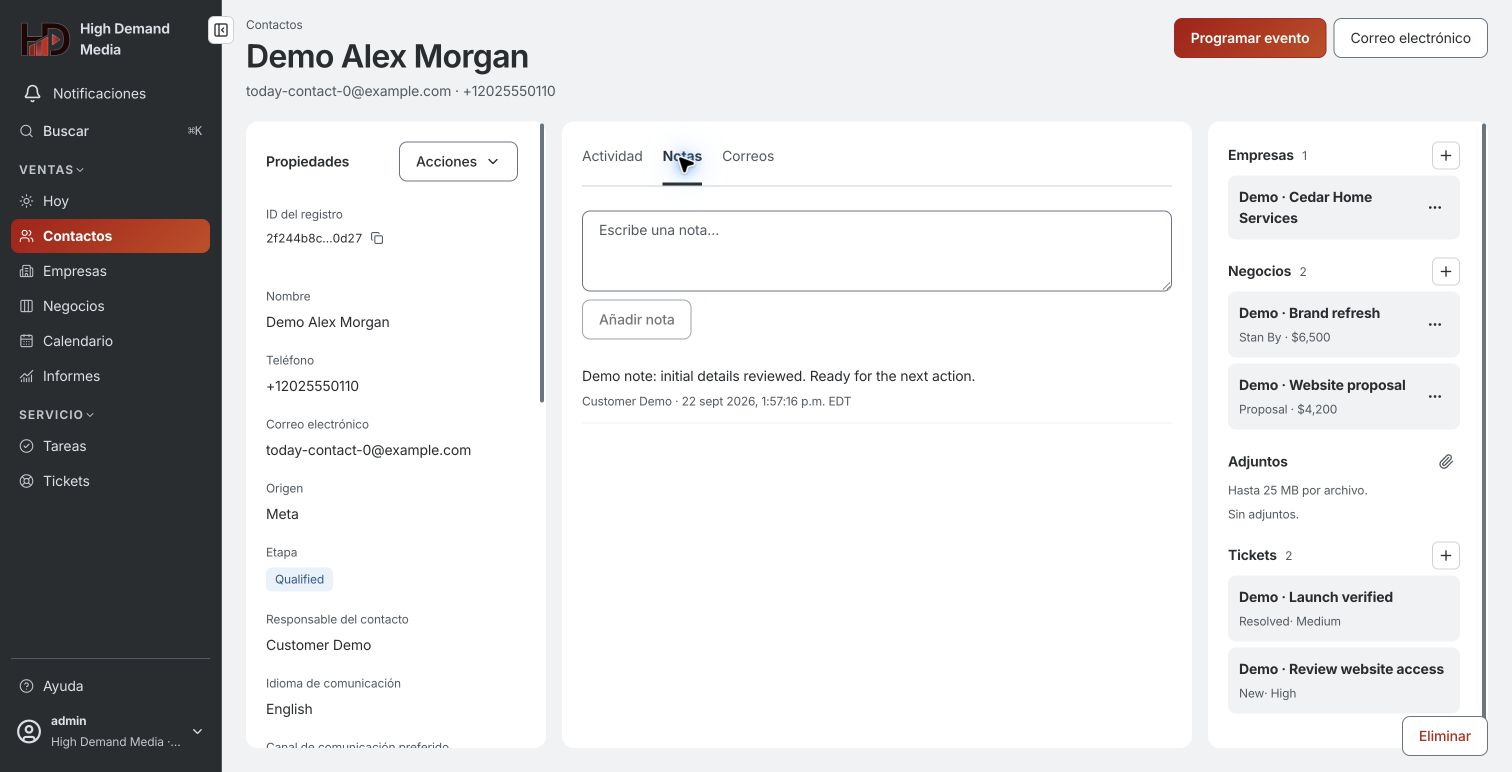This screenshot has width=1512, height=772.
Task: Open Tickets in the sidebar
Action: pos(110,481)
